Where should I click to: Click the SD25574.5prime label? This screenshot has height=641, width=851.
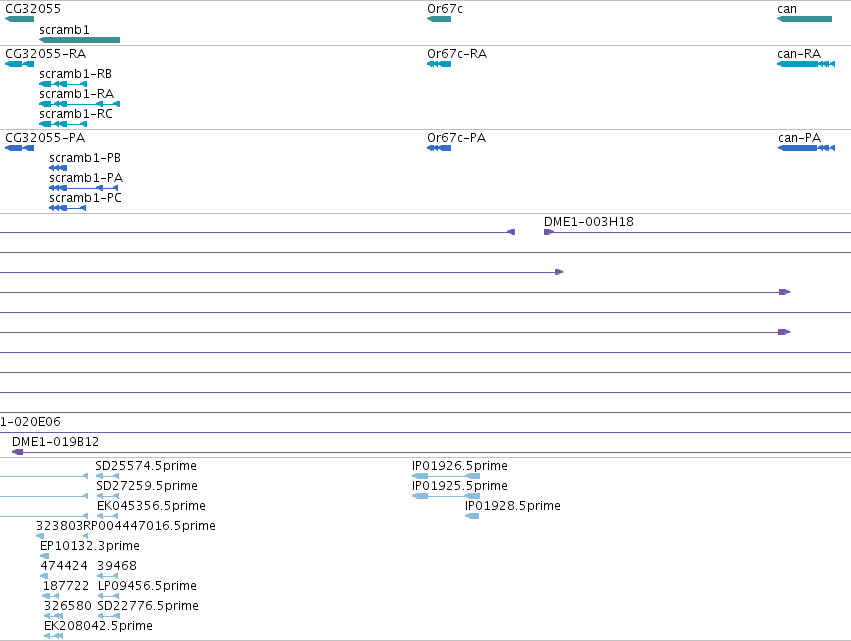[145, 466]
